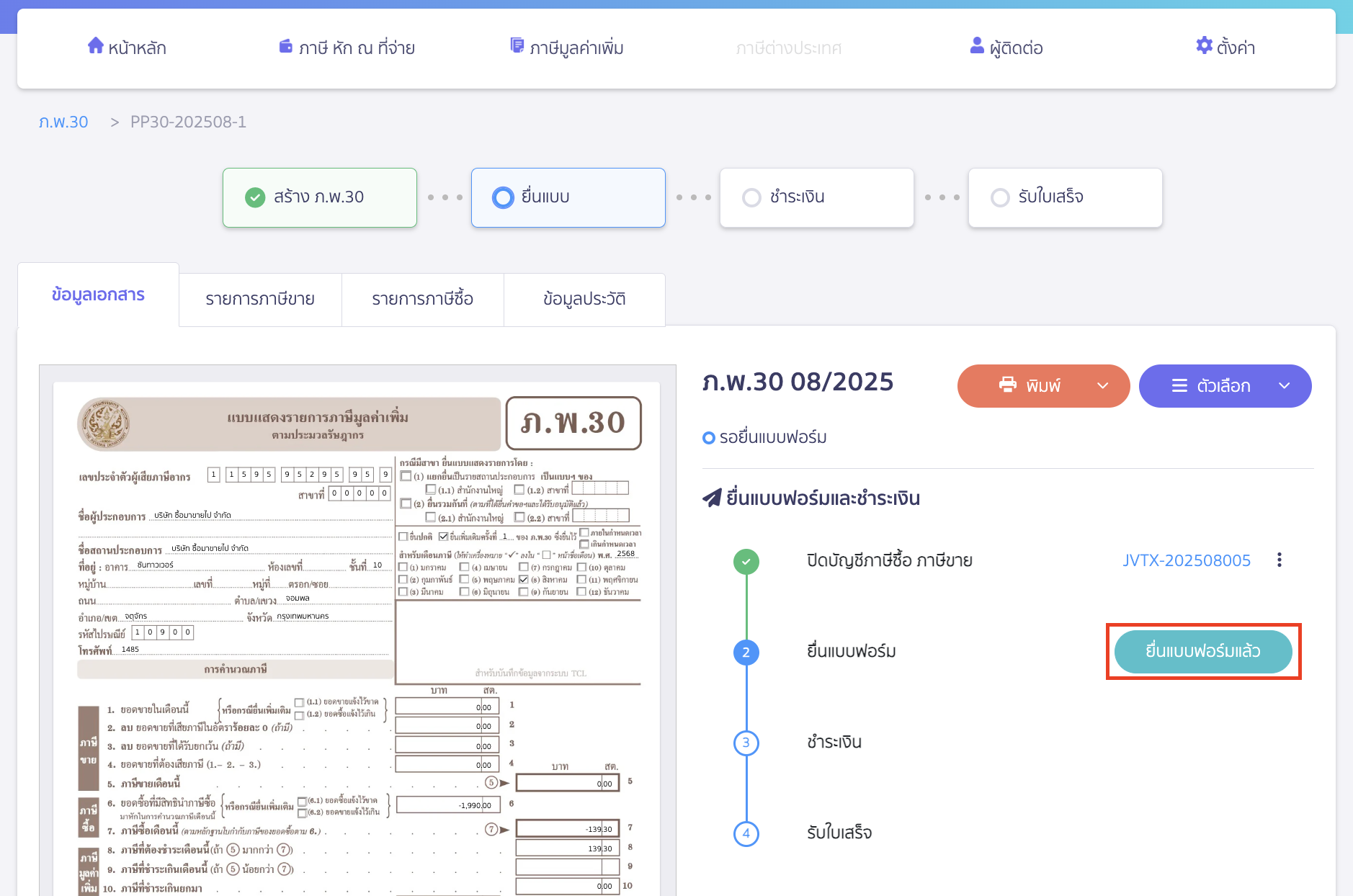Click the ภ.พ.30 breadcrumb link
Viewport: 1353px width, 896px height.
coord(63,122)
